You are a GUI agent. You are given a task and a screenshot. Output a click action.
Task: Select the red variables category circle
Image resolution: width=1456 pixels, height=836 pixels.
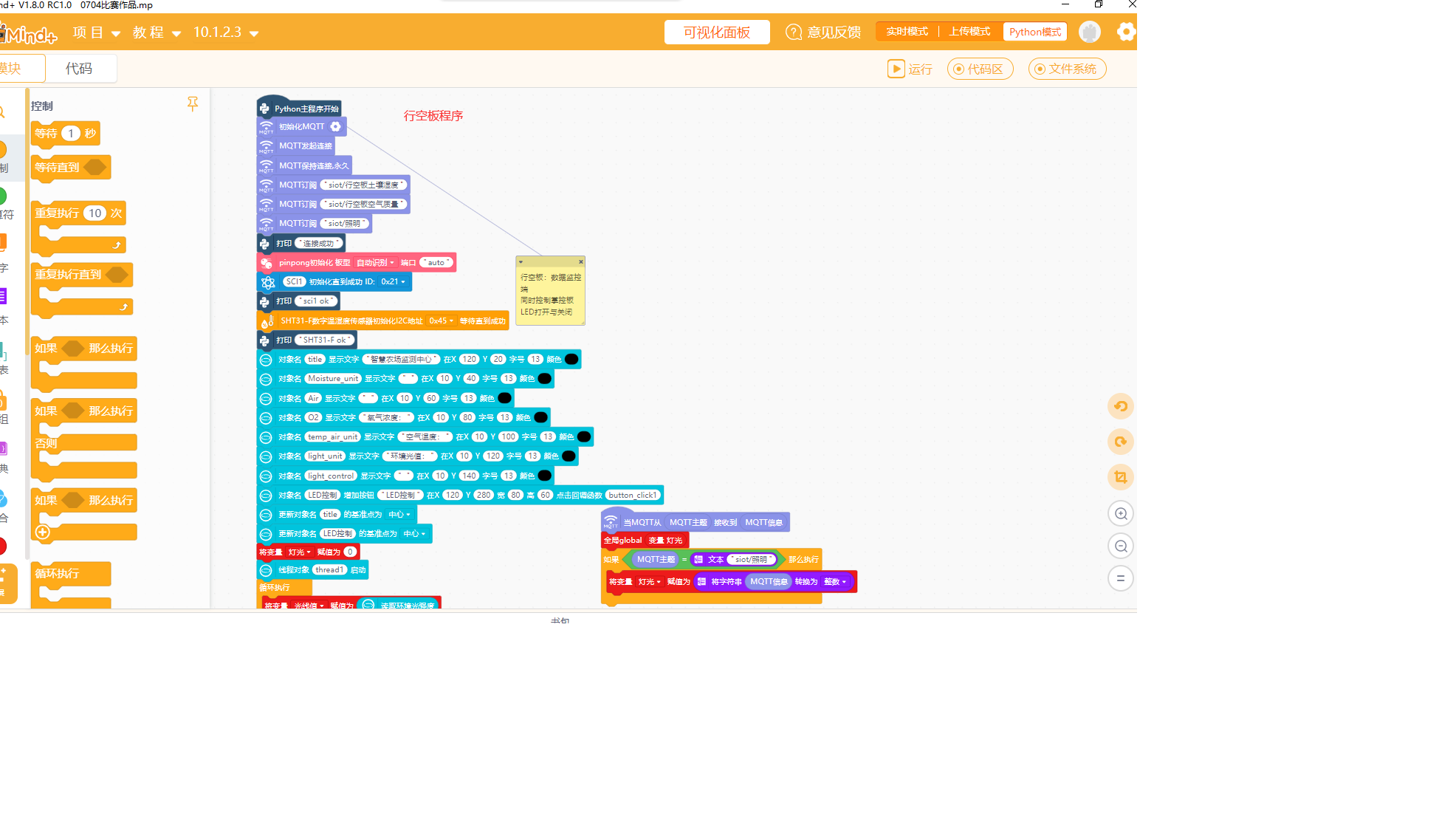(x=2, y=547)
